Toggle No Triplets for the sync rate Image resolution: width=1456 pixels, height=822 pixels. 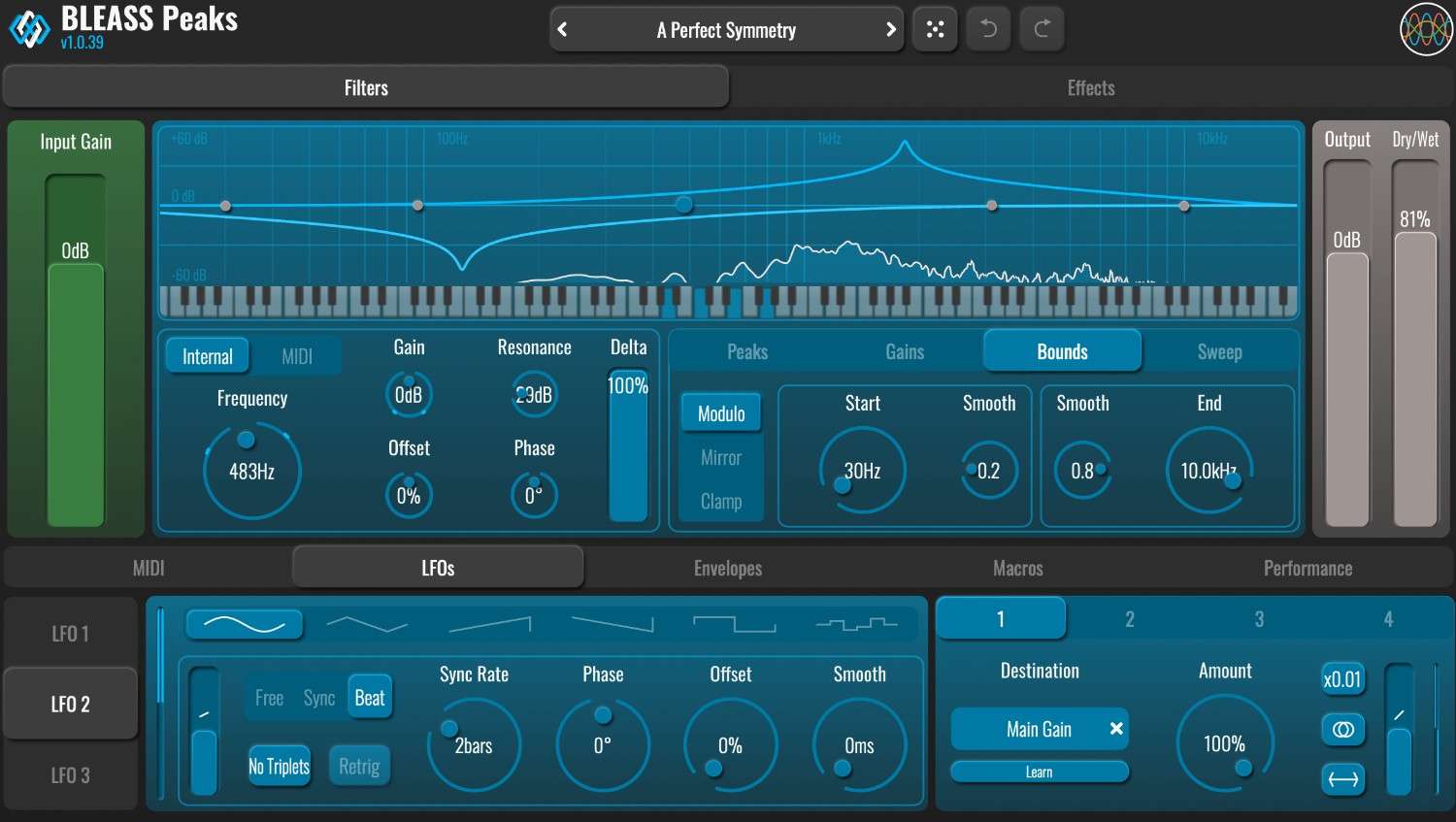pos(280,766)
